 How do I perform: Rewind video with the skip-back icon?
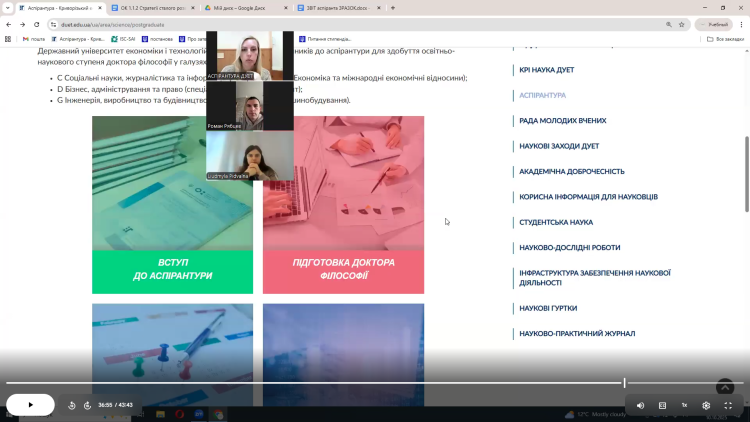72,405
